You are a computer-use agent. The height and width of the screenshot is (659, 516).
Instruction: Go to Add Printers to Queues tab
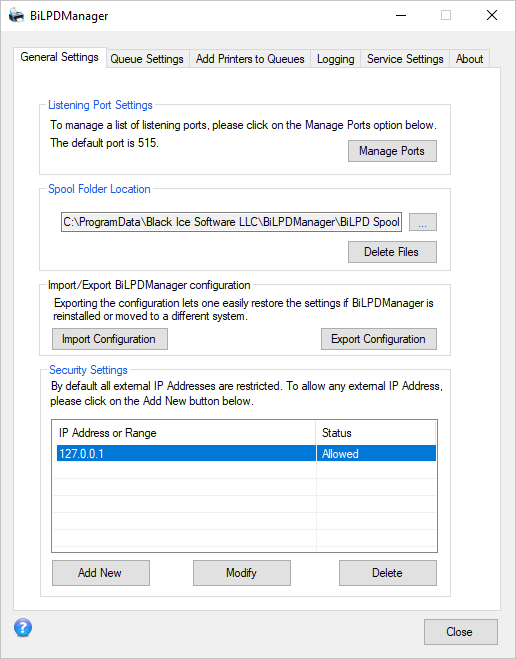[x=250, y=59]
